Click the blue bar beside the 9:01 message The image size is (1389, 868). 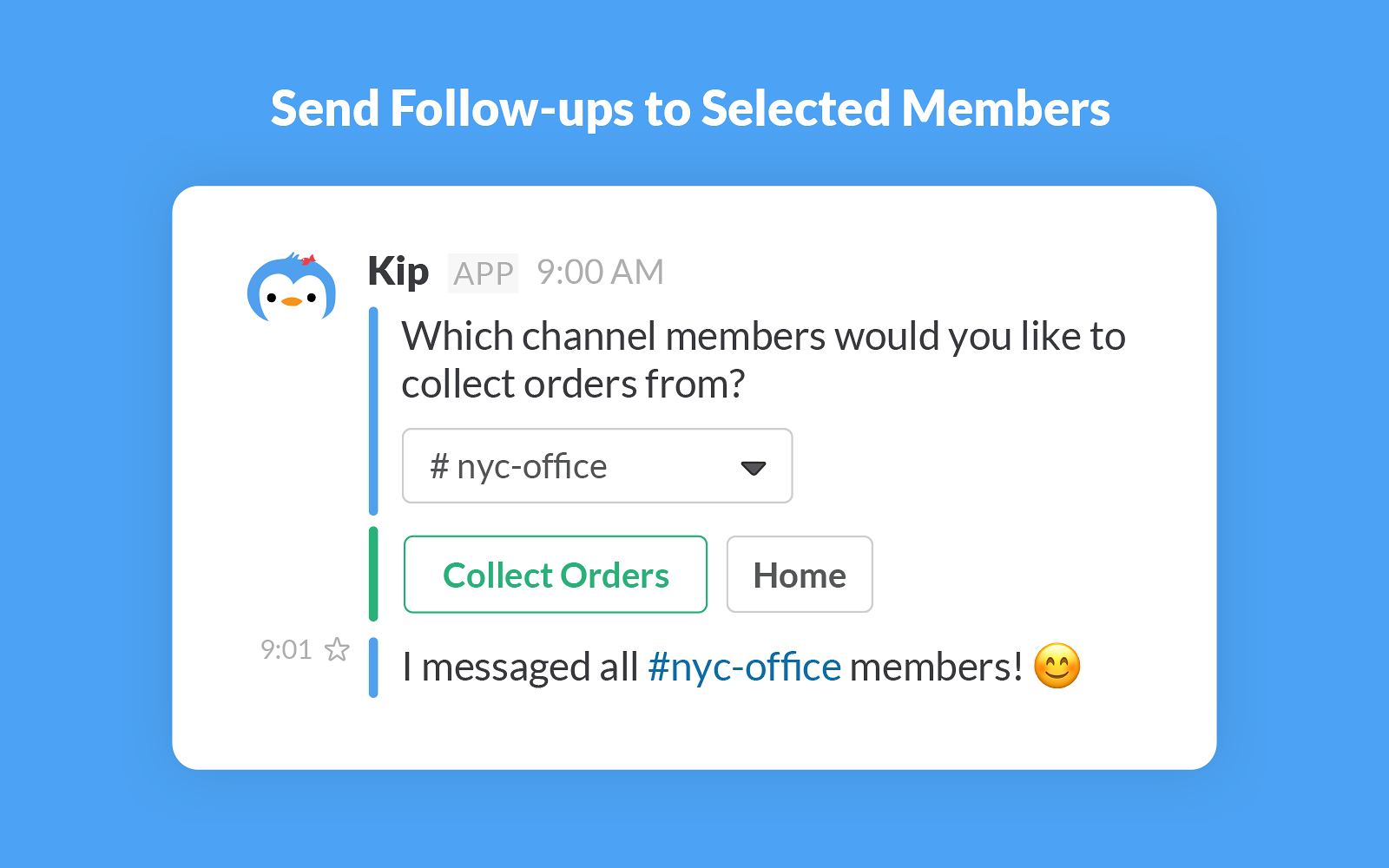click(373, 667)
